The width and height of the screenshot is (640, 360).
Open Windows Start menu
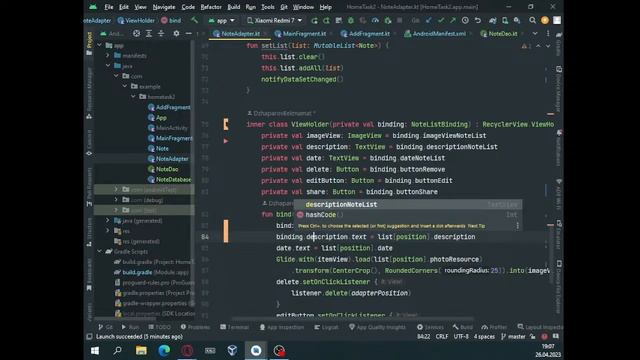coord(95,351)
